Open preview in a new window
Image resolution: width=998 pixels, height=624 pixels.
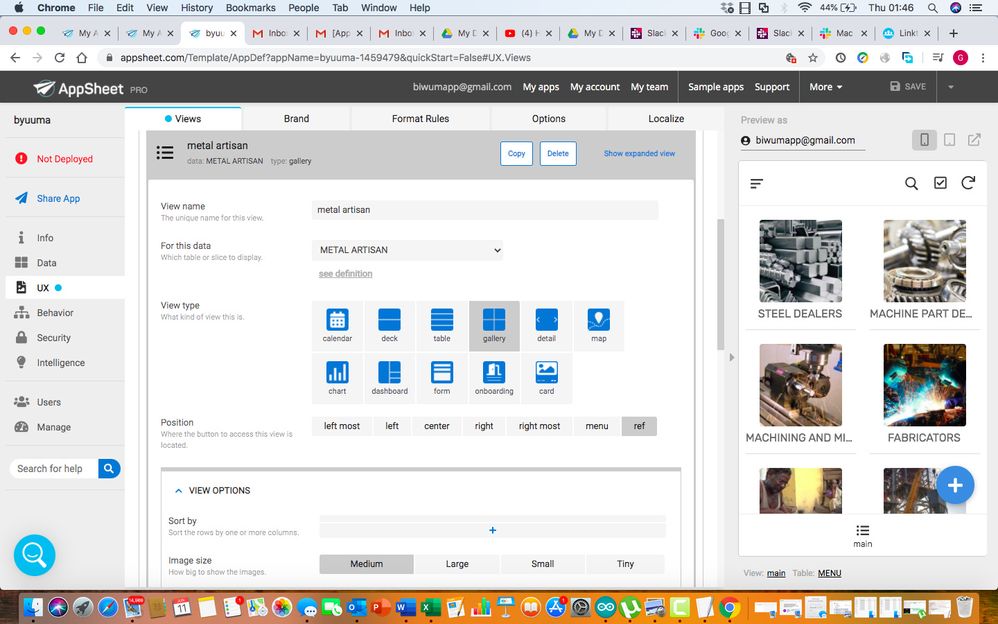(974, 140)
